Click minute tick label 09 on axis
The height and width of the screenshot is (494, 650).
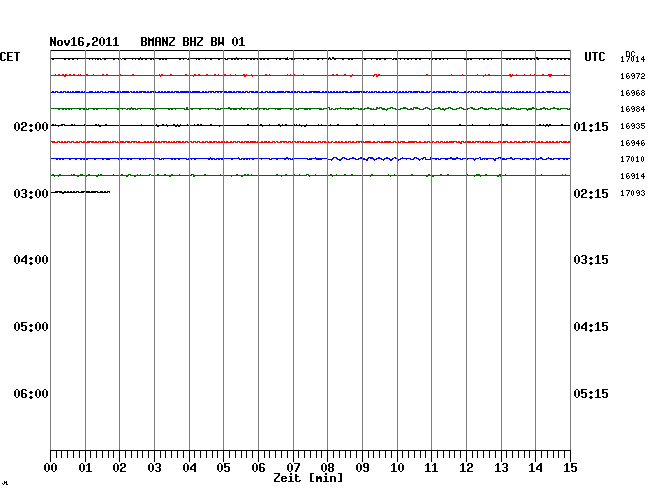[x=362, y=468]
